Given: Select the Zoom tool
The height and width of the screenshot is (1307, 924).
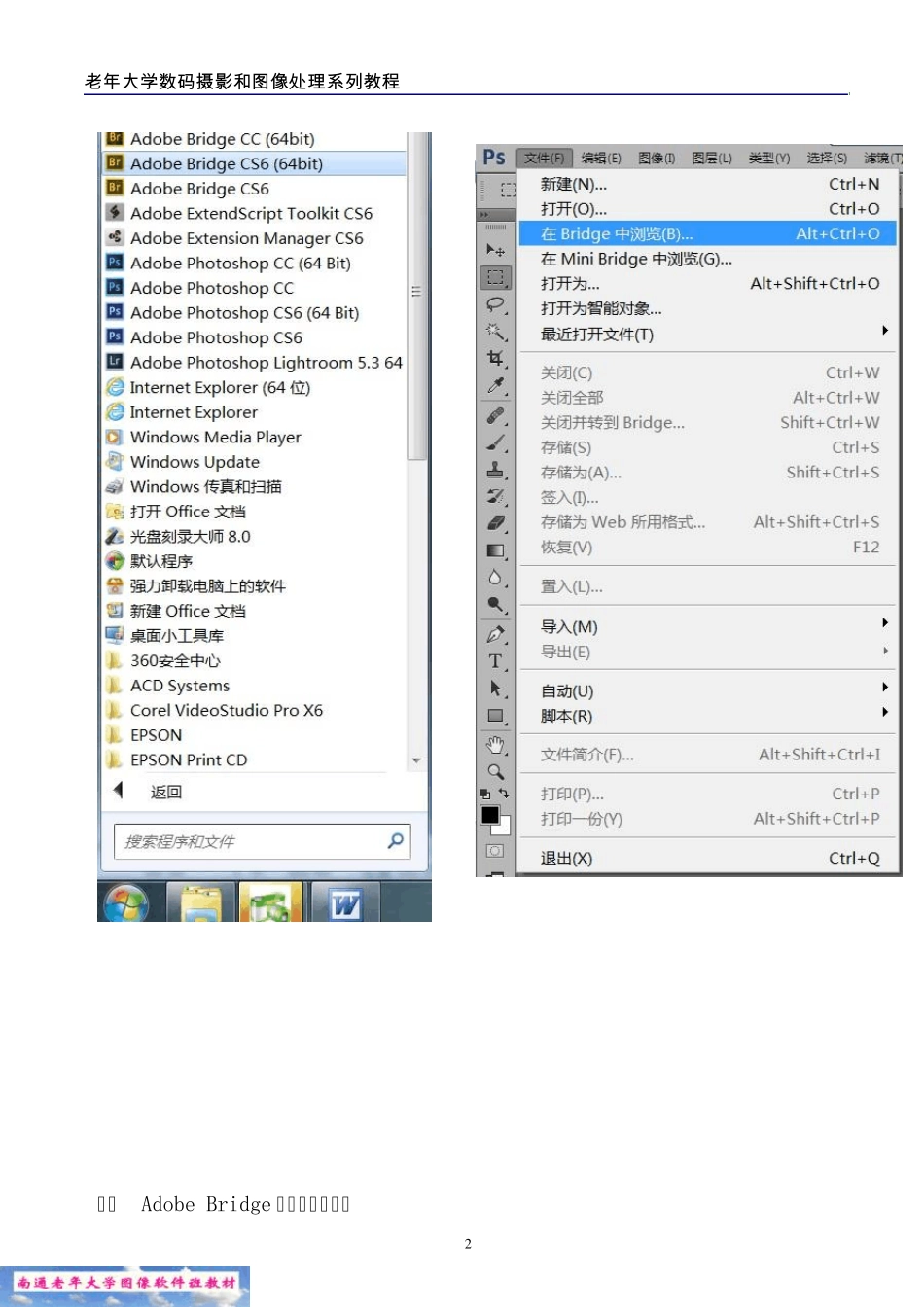Looking at the screenshot, I should [495, 772].
